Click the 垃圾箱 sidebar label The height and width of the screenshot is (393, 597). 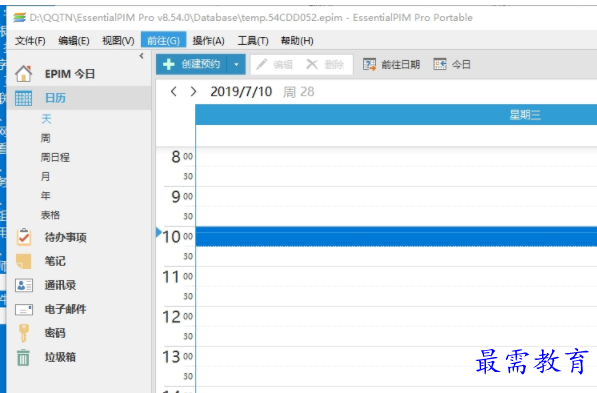60,357
